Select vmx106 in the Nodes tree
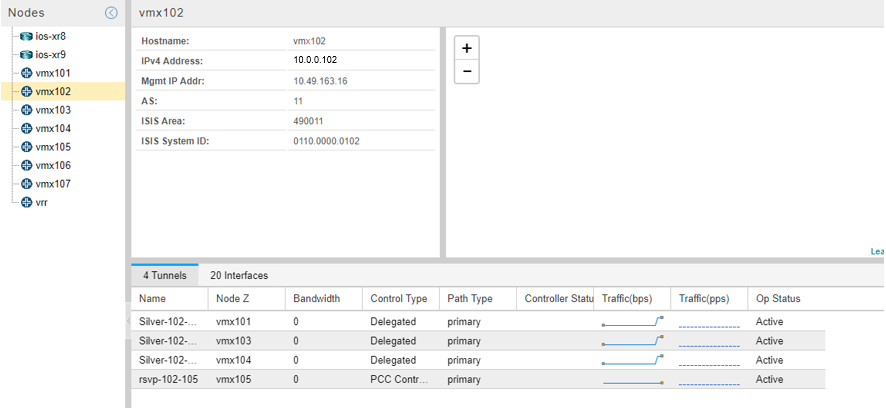This screenshot has height=408, width=886. tap(52, 165)
